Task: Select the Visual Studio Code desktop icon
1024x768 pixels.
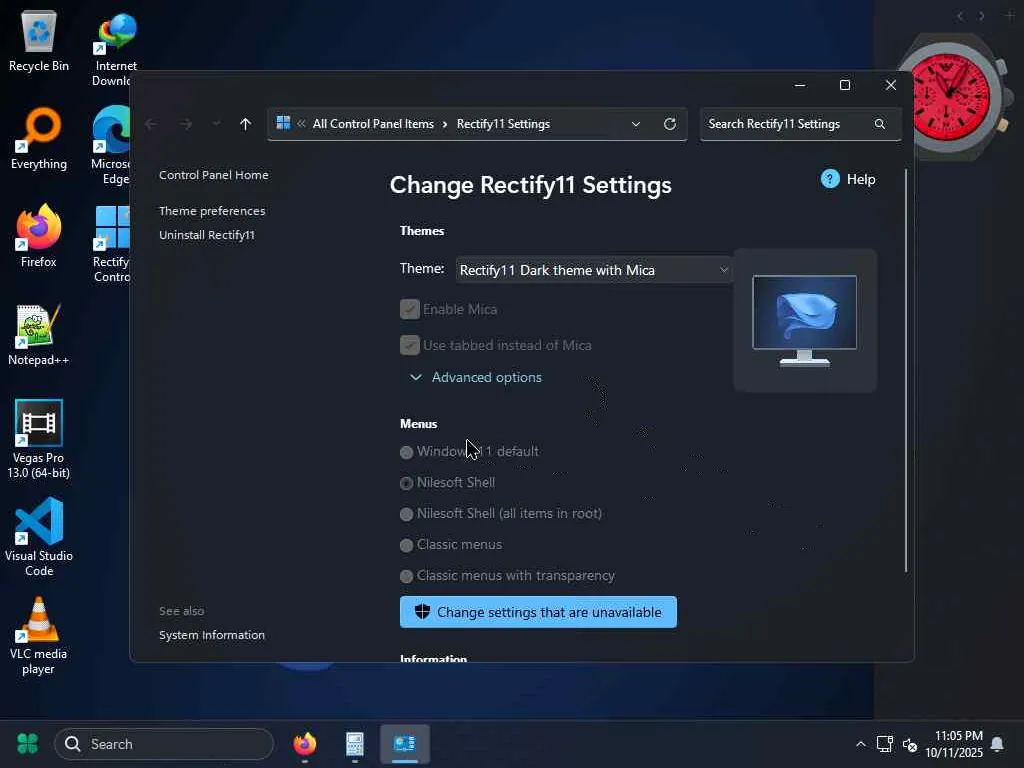Action: (x=39, y=537)
